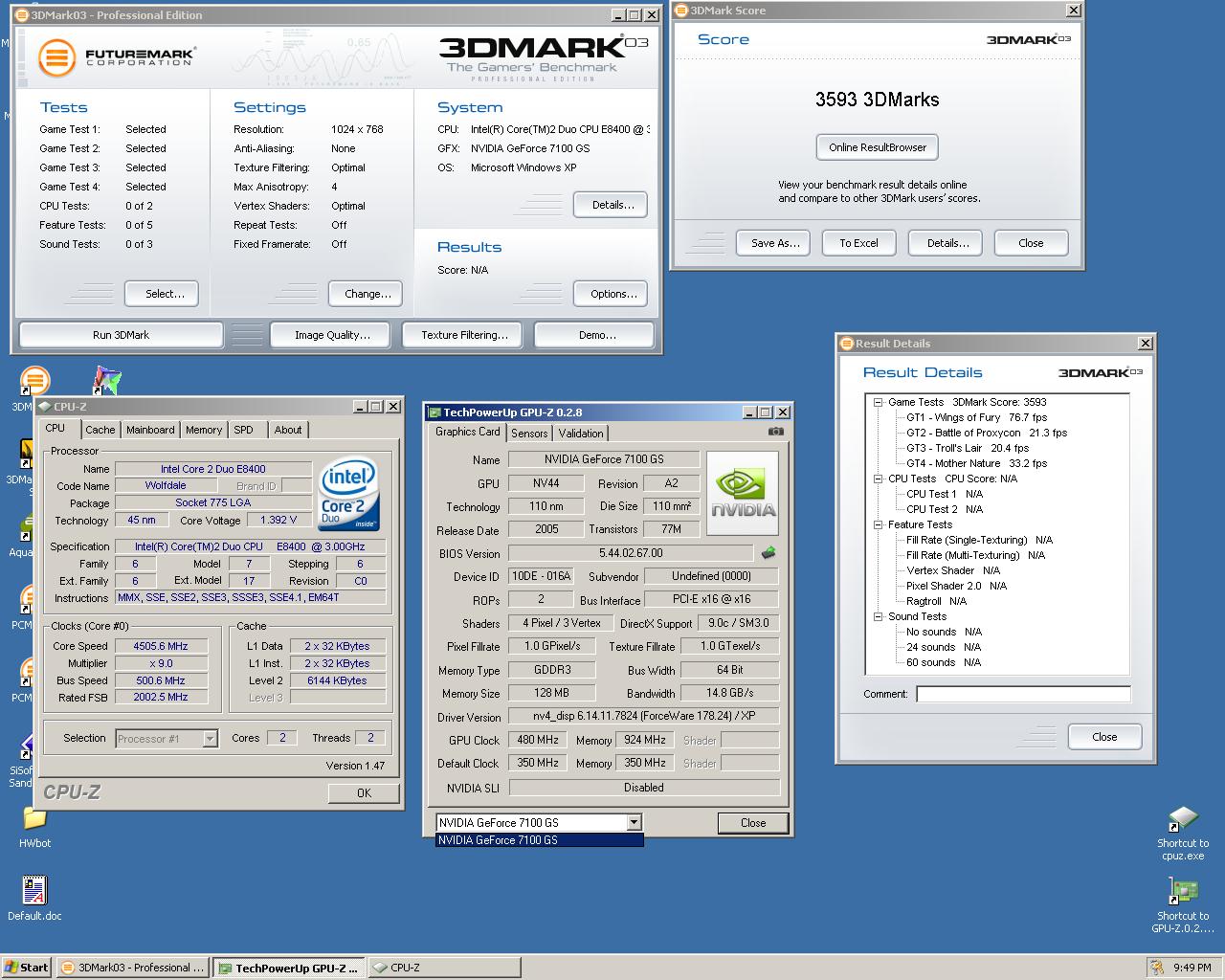This screenshot has height=980, width=1225.
Task: Click the GPU-Z screenshot camera icon
Action: pos(776,432)
